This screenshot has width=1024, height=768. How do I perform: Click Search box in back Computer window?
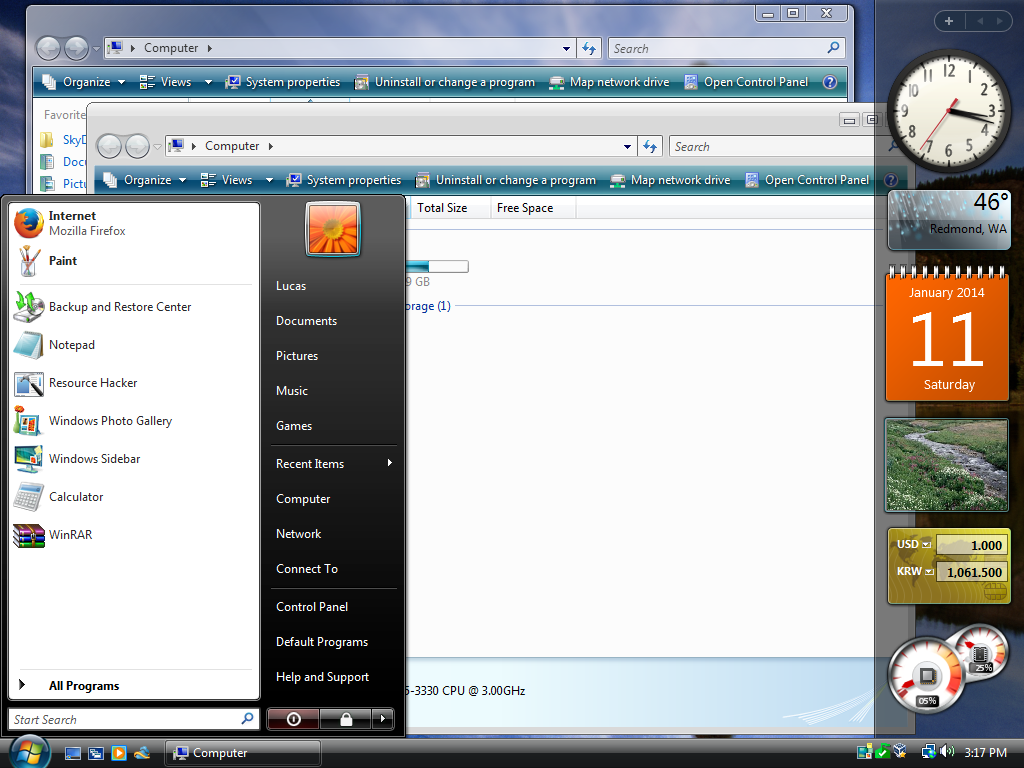tap(727, 48)
